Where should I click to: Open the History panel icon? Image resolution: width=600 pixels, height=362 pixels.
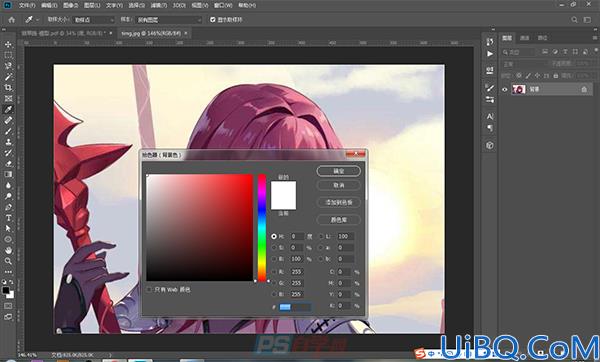(490, 41)
